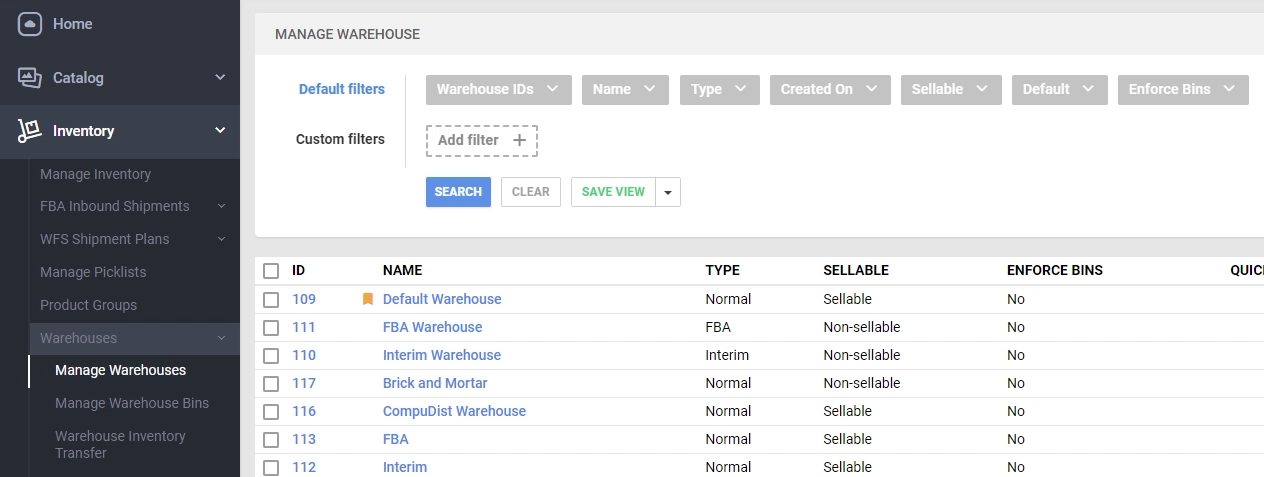Click warehouse ID link 109
Screen dimensions: 1264x477
tap(304, 299)
